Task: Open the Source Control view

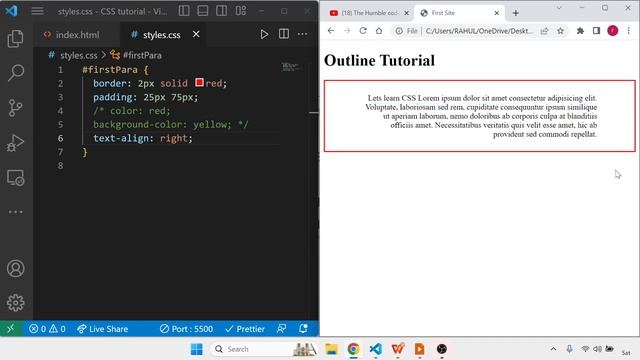Action: (x=16, y=108)
